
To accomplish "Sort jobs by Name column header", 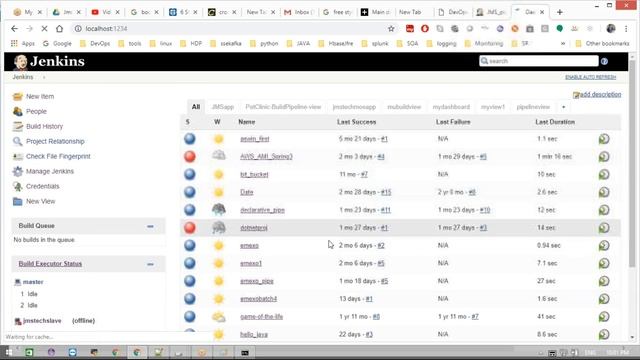I will point(247,122).
